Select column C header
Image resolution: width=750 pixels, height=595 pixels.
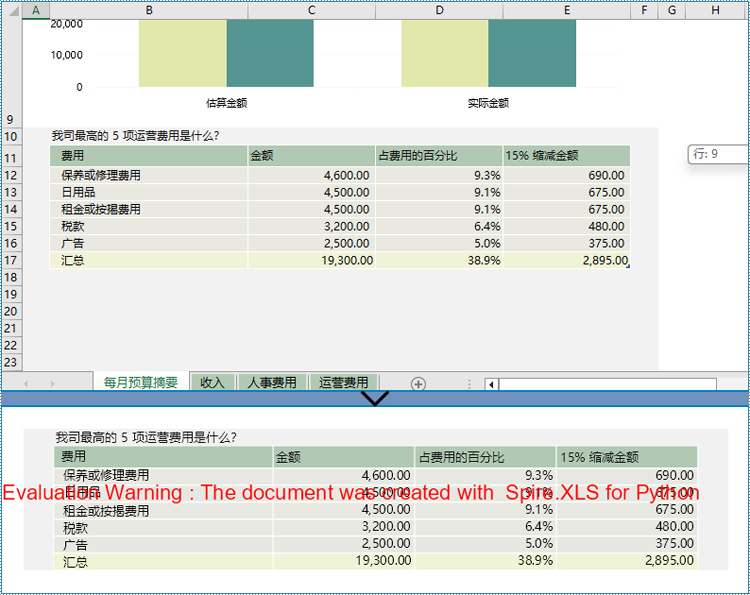click(x=312, y=10)
